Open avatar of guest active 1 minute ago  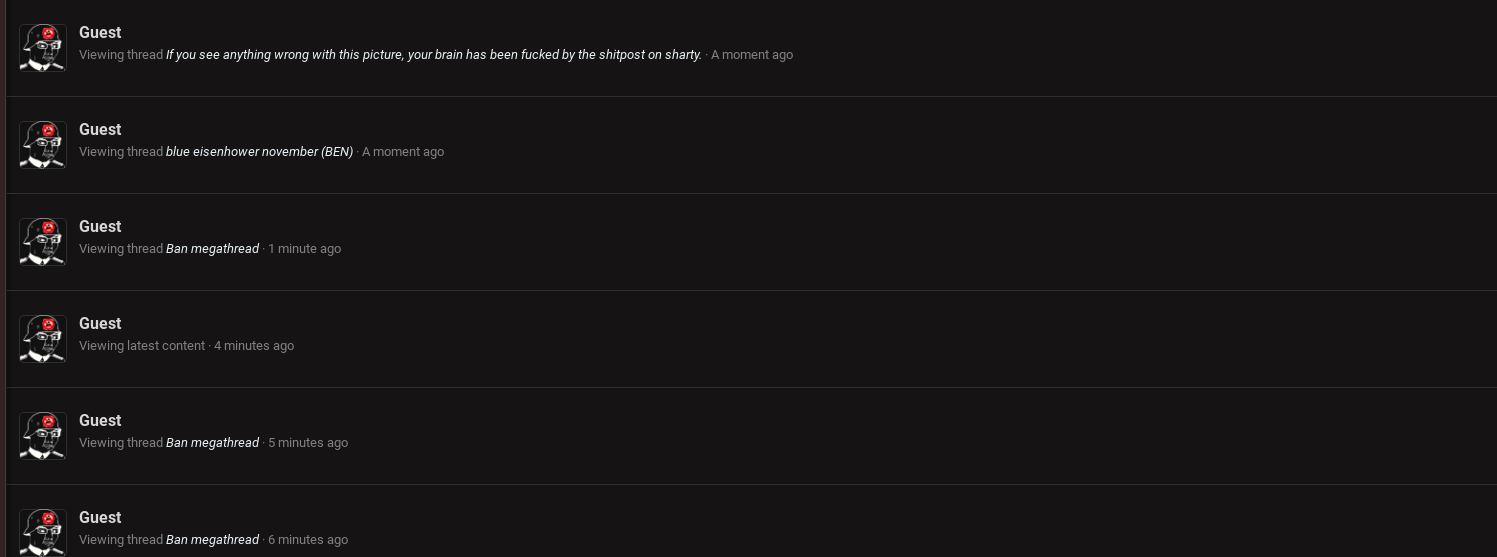(43, 242)
